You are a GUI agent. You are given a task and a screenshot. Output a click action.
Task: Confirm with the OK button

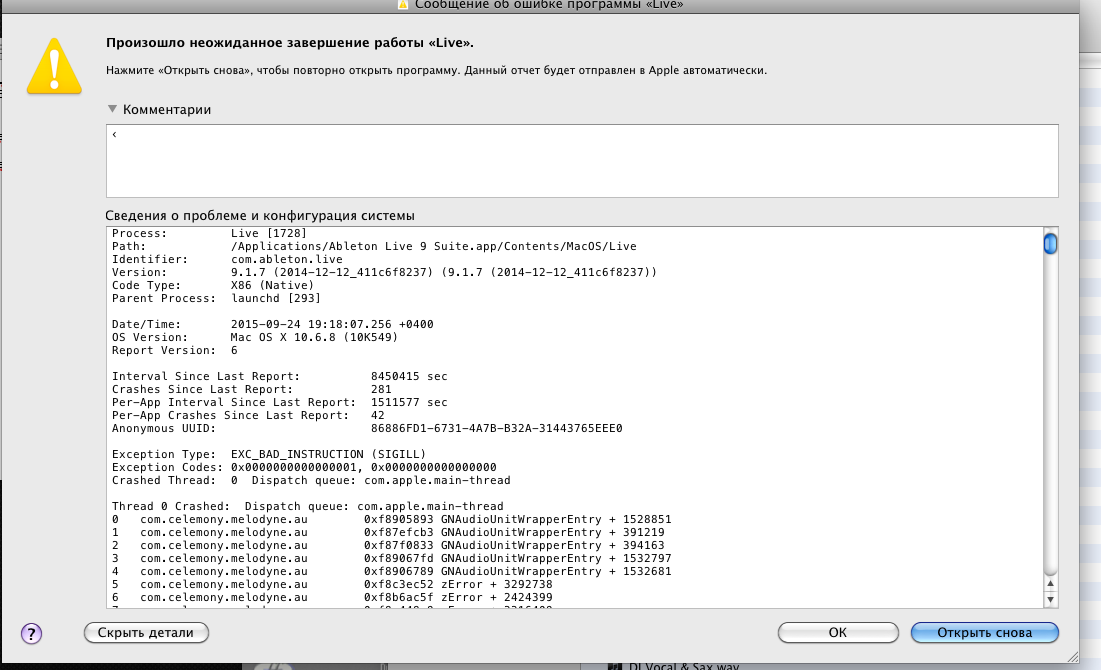[838, 633]
